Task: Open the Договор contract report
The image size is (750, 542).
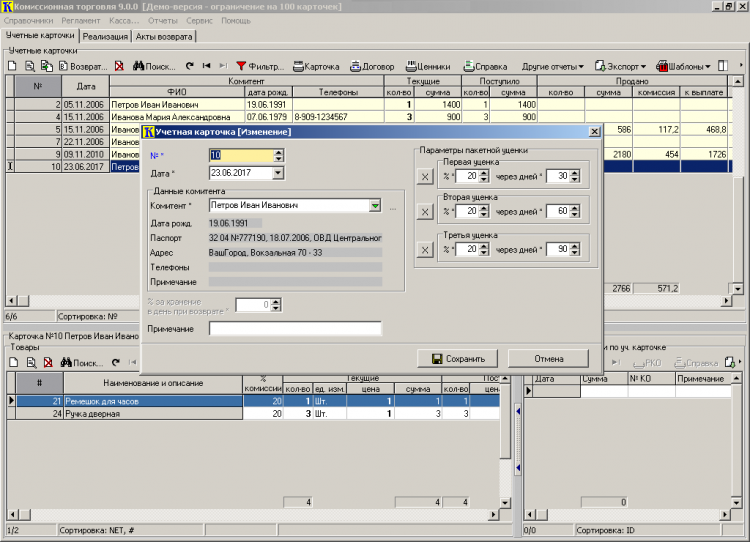Action: click(371, 66)
